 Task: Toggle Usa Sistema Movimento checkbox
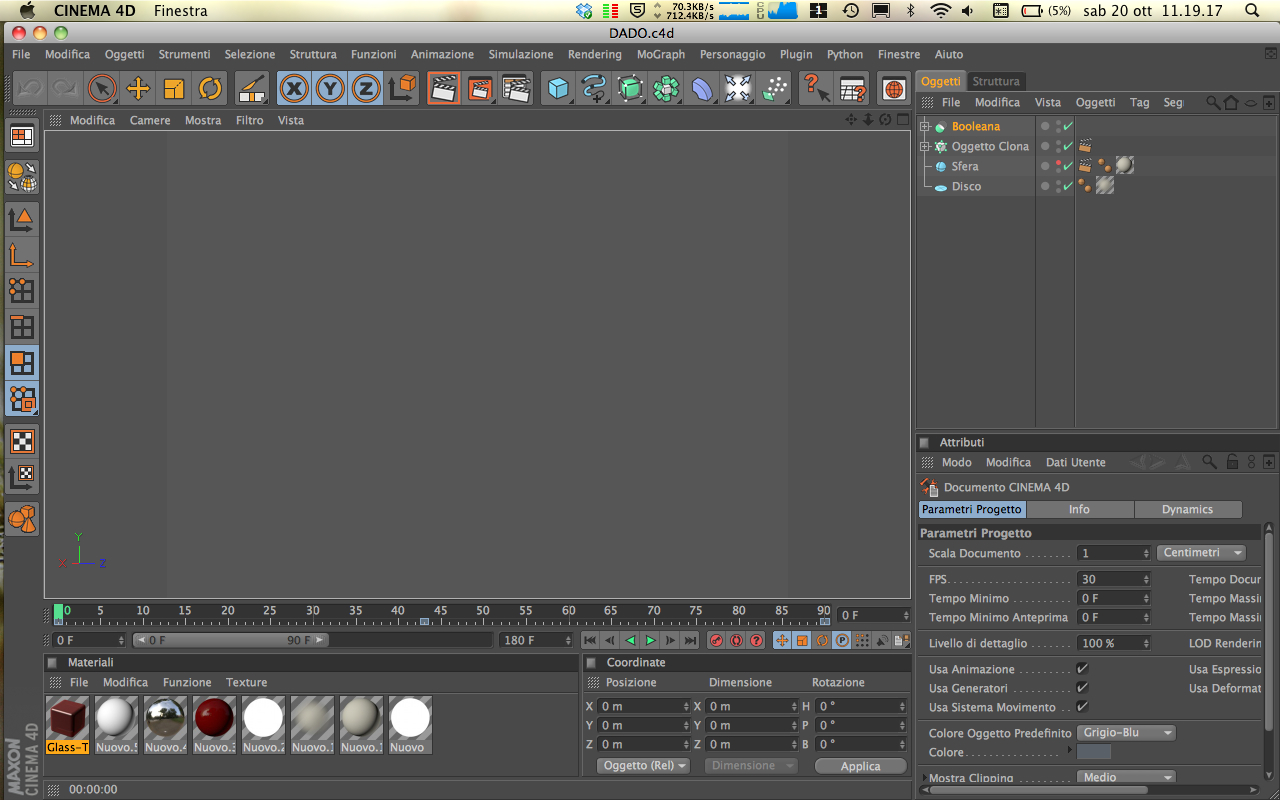pos(1082,707)
